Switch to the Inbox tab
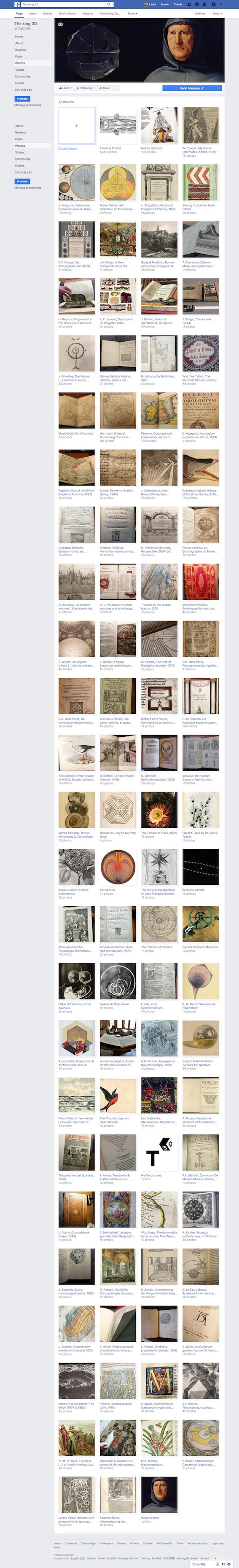 coord(33,13)
